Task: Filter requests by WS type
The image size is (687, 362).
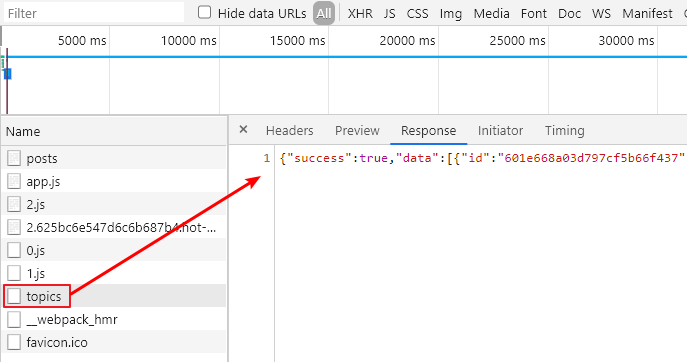Action: tap(602, 13)
